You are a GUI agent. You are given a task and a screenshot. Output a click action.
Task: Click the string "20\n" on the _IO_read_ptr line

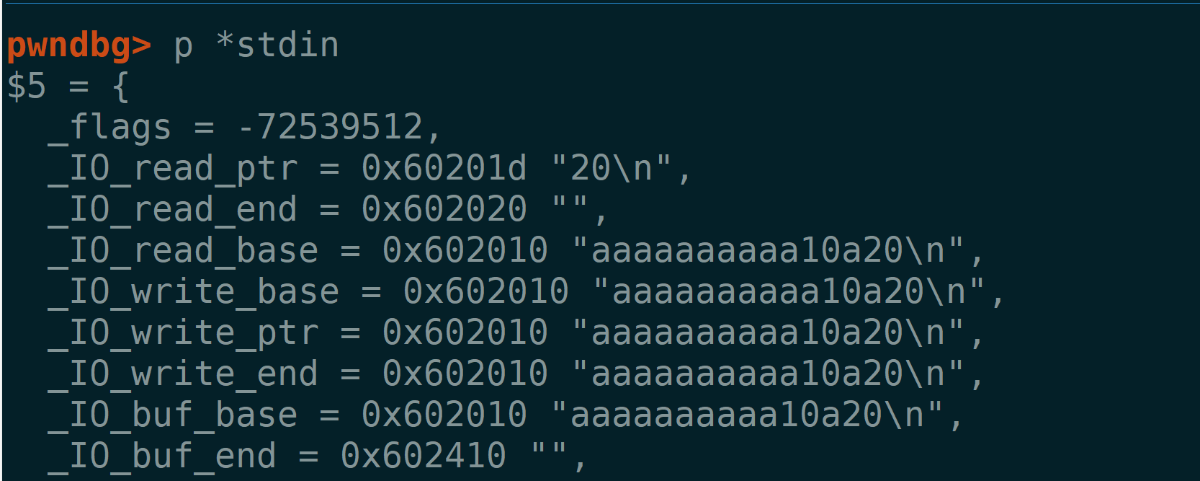[x=610, y=169]
